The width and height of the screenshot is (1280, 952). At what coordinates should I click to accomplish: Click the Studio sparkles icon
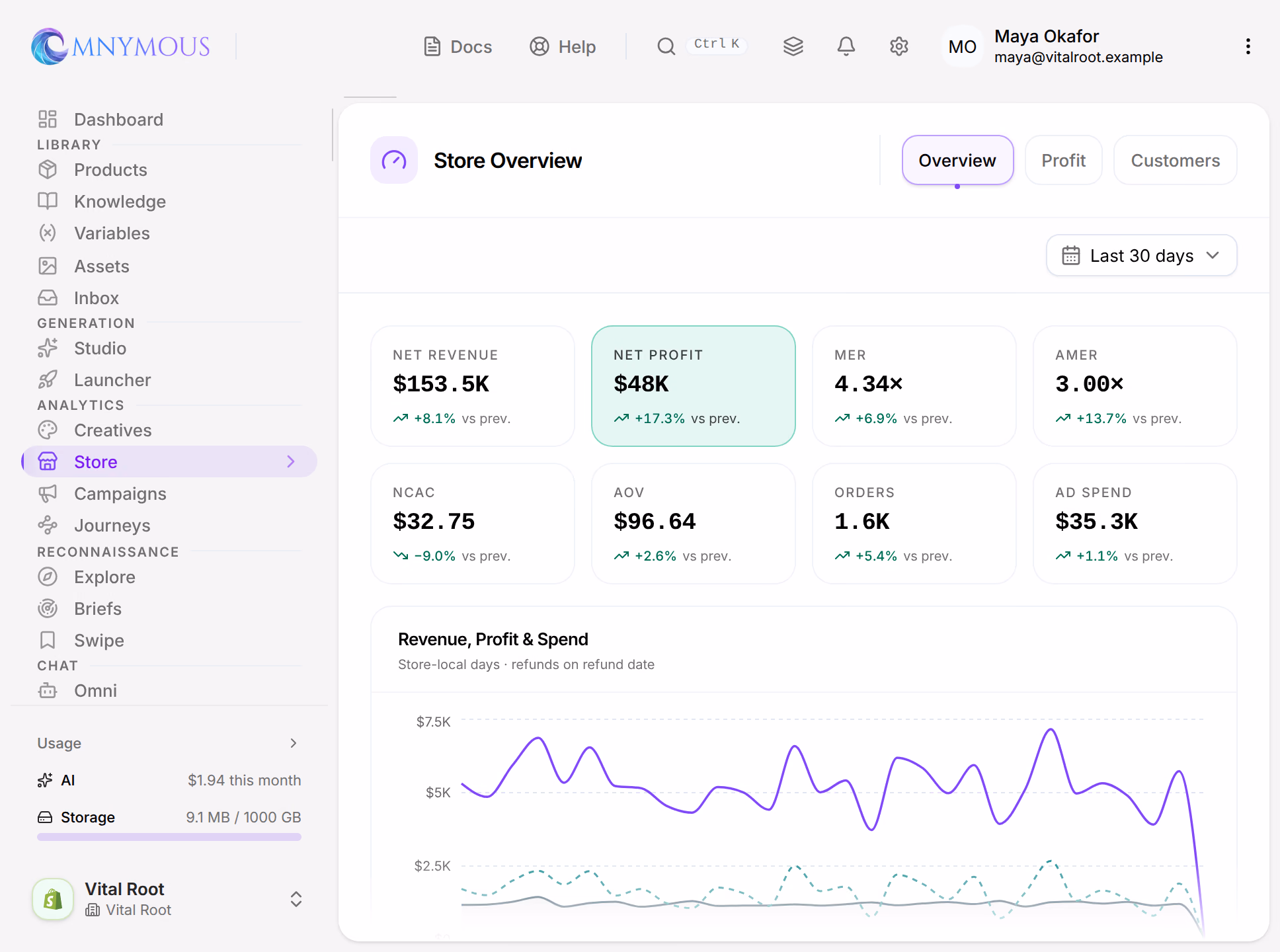pos(48,348)
